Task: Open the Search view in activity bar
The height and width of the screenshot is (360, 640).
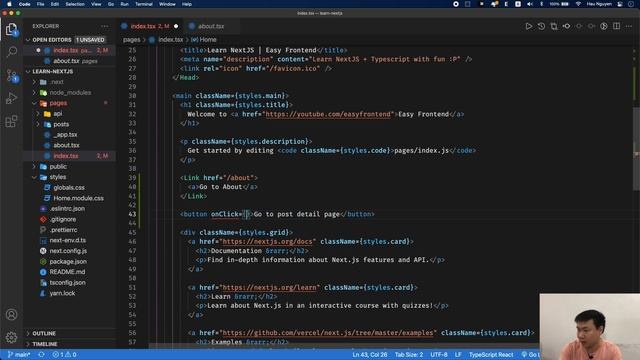Action: coord(11,52)
